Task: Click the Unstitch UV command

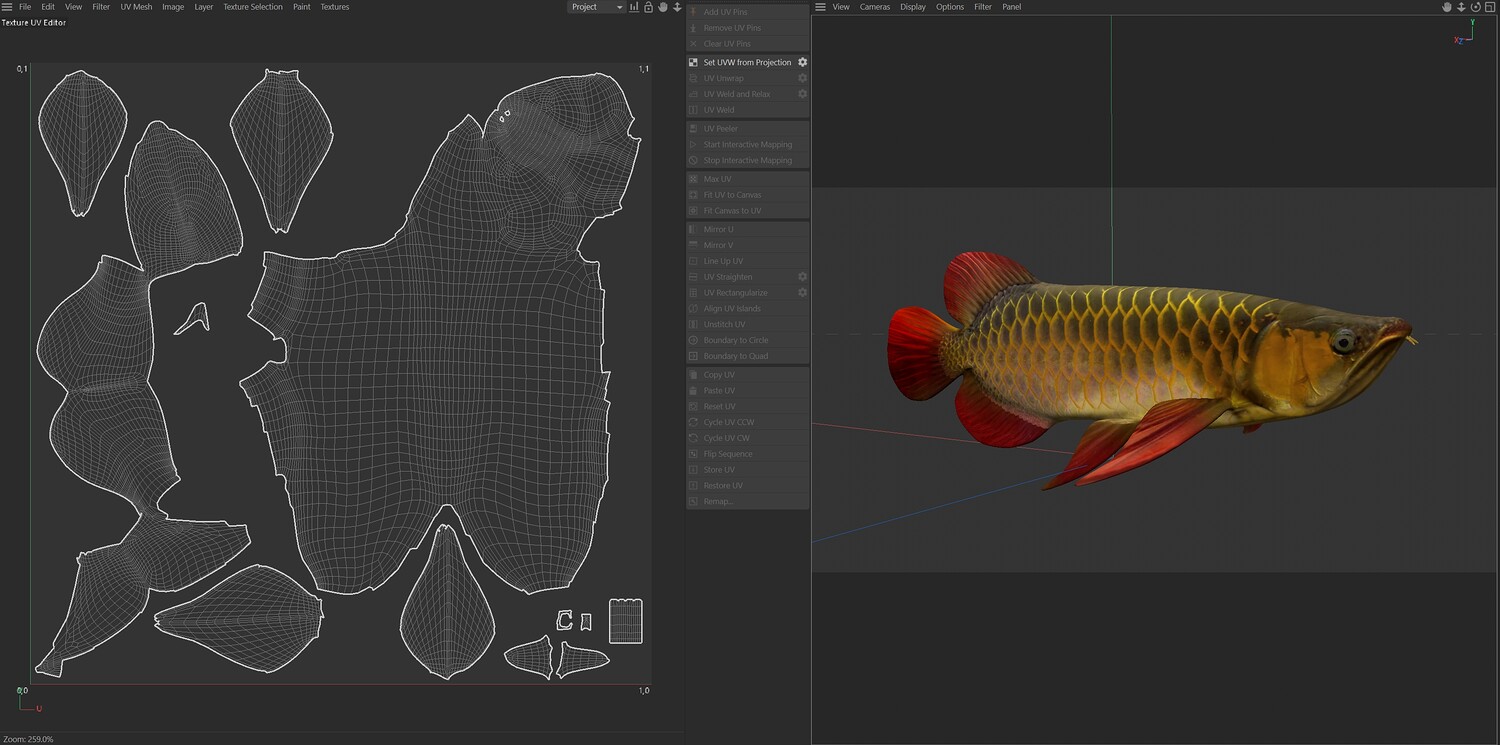Action: pos(748,324)
